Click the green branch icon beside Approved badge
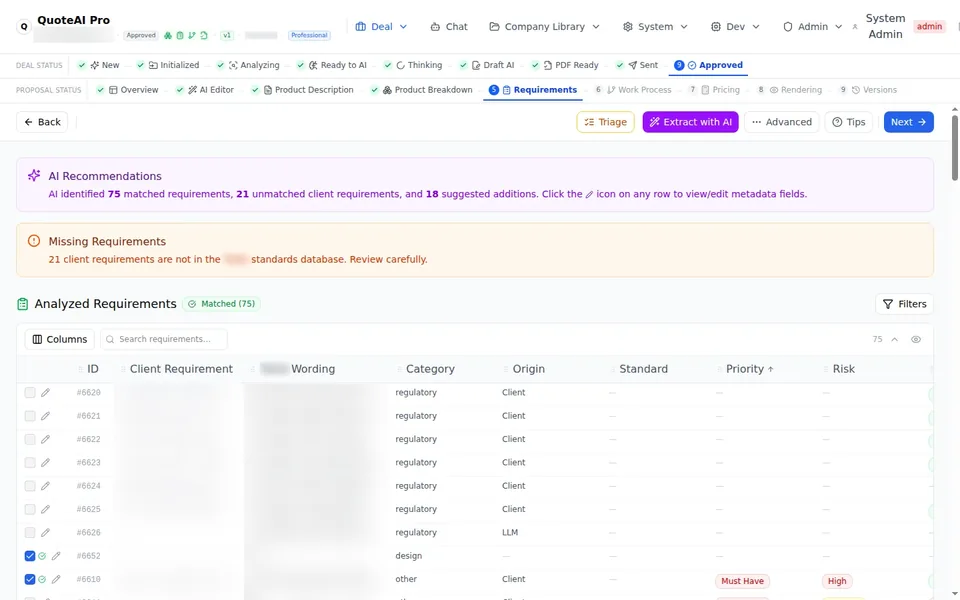This screenshot has height=600, width=960. [x=192, y=36]
